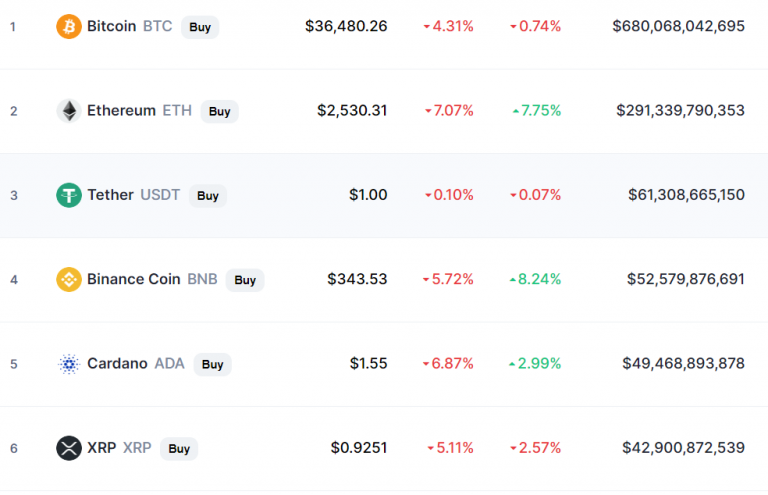This screenshot has width=768, height=495.
Task: Click the green Tether logo icon
Action: coord(69,195)
